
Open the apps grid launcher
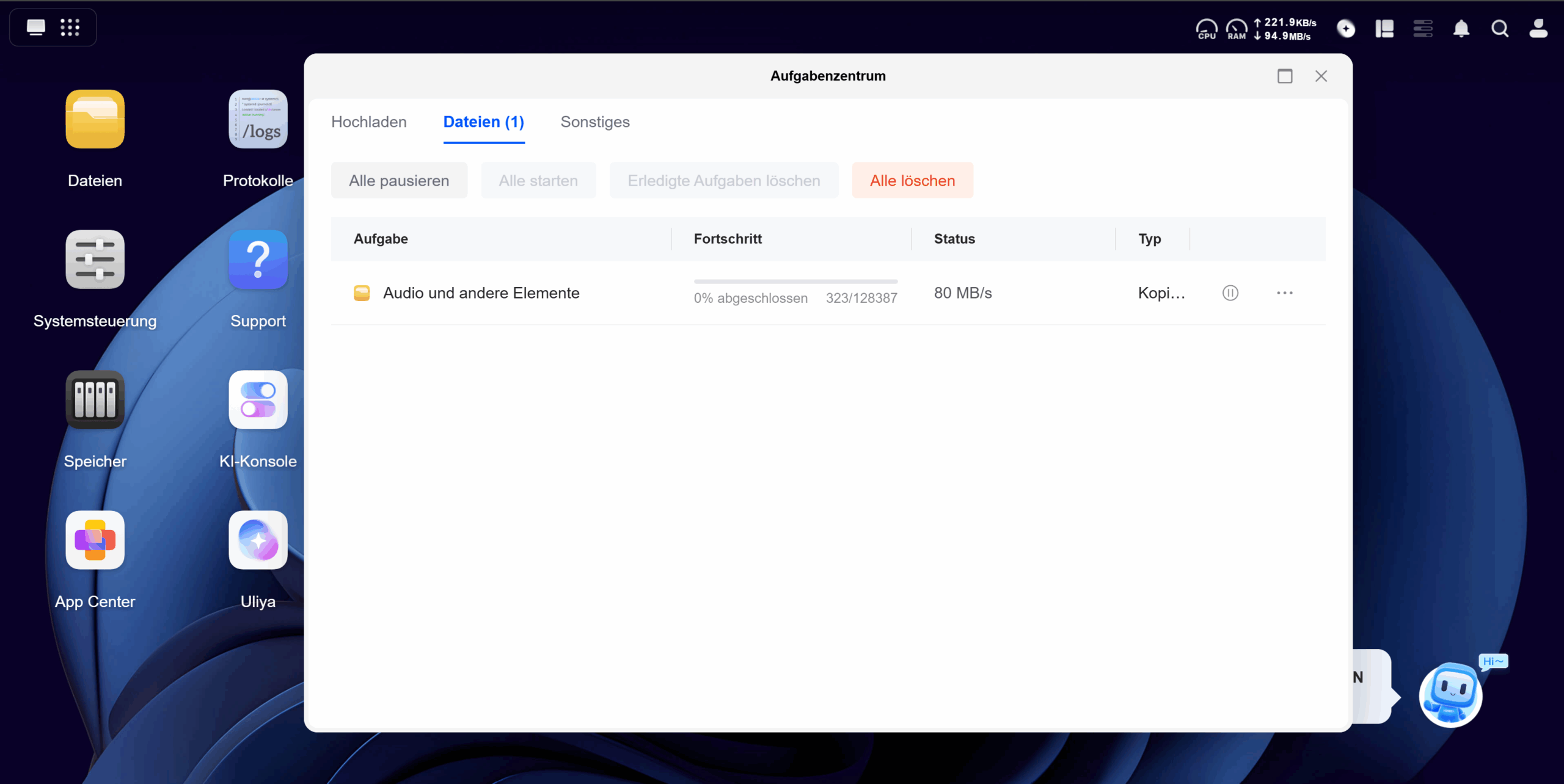pyautogui.click(x=70, y=27)
